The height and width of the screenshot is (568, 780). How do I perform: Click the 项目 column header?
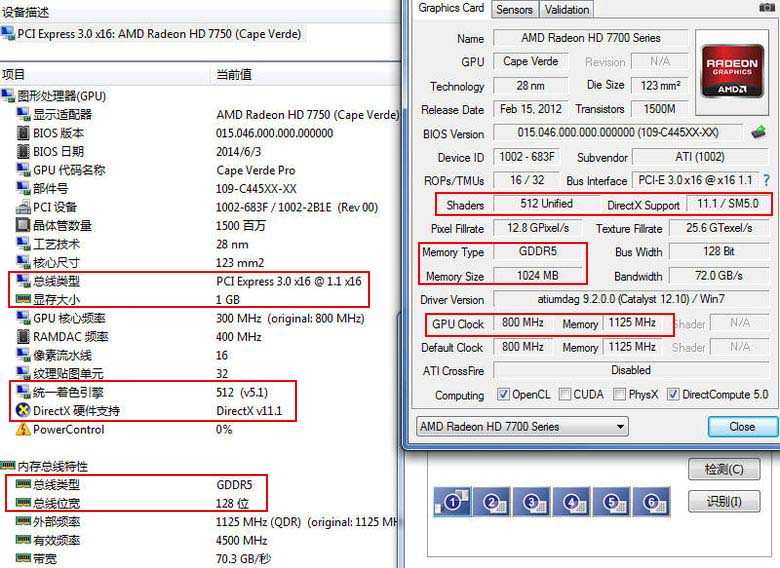13,75
